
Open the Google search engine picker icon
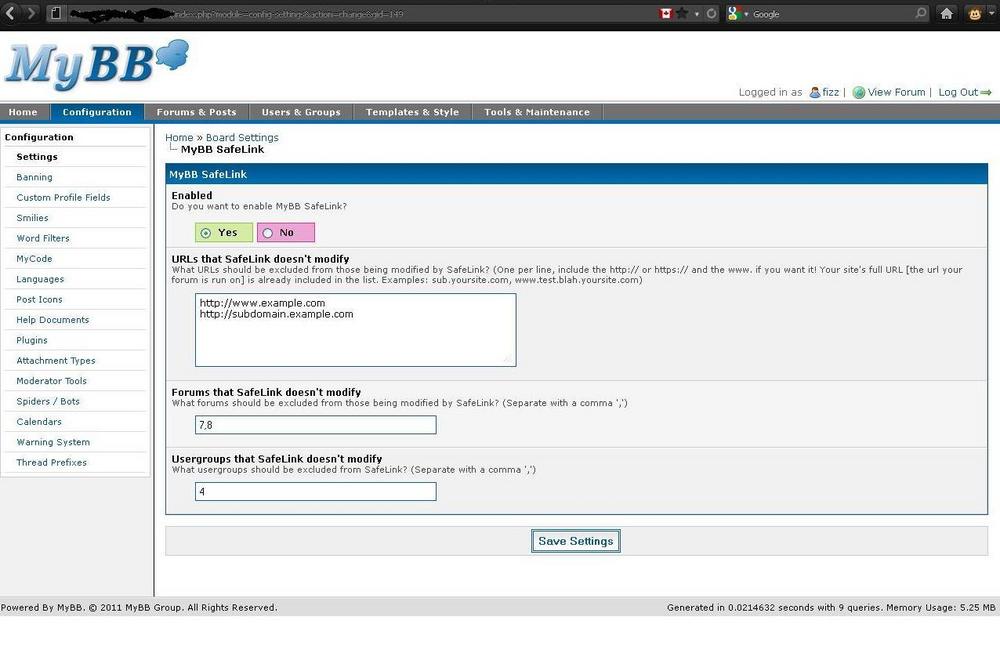(x=733, y=13)
